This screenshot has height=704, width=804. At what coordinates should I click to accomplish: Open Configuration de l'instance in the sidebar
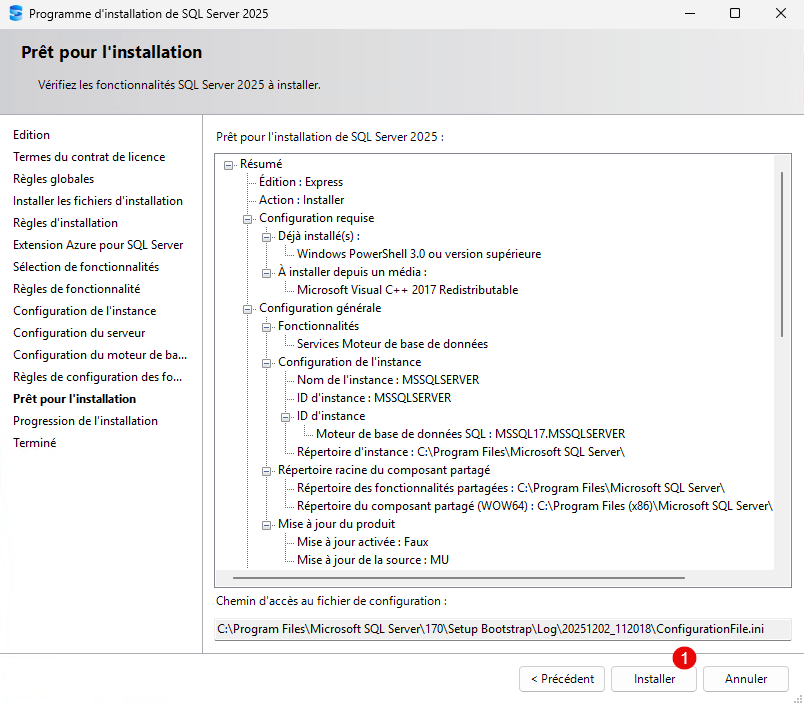coord(85,311)
